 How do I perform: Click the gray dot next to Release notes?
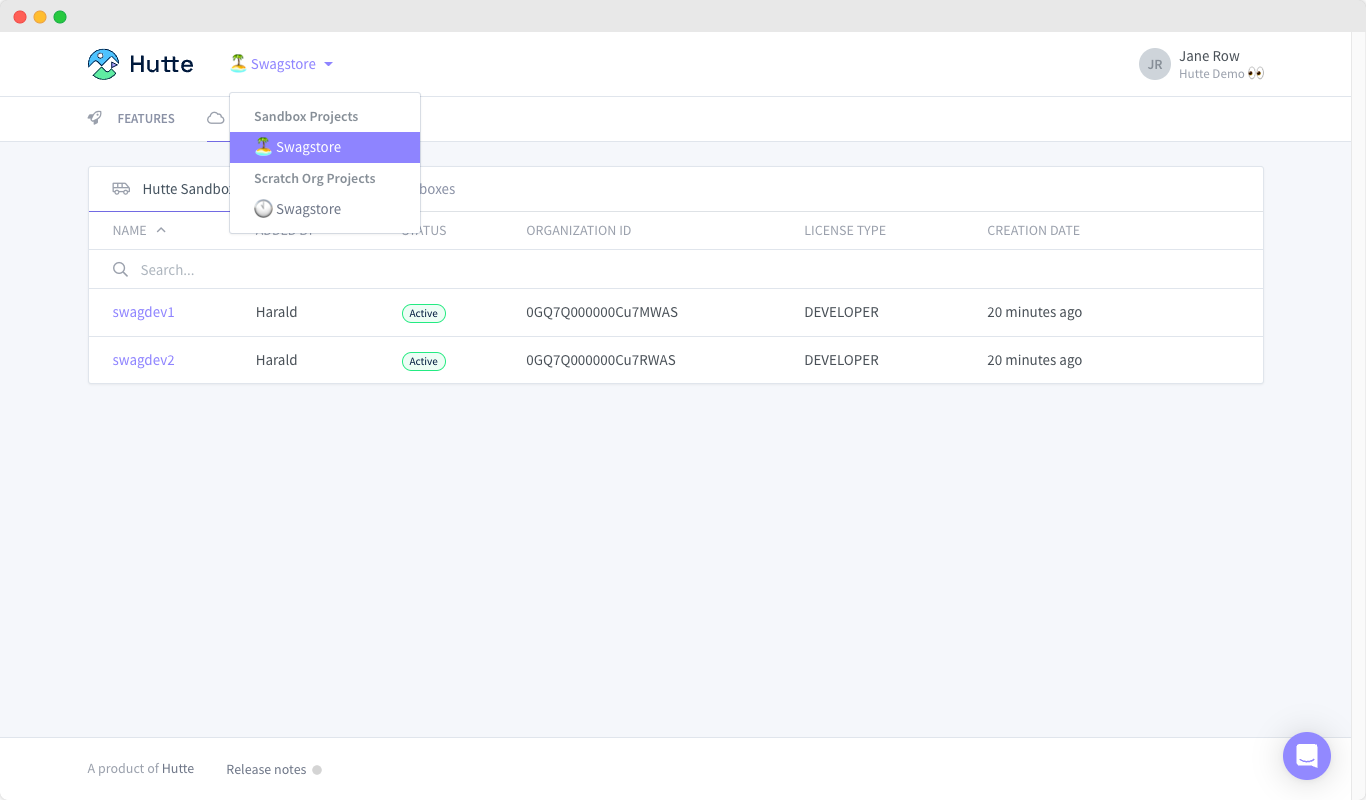[x=317, y=770]
